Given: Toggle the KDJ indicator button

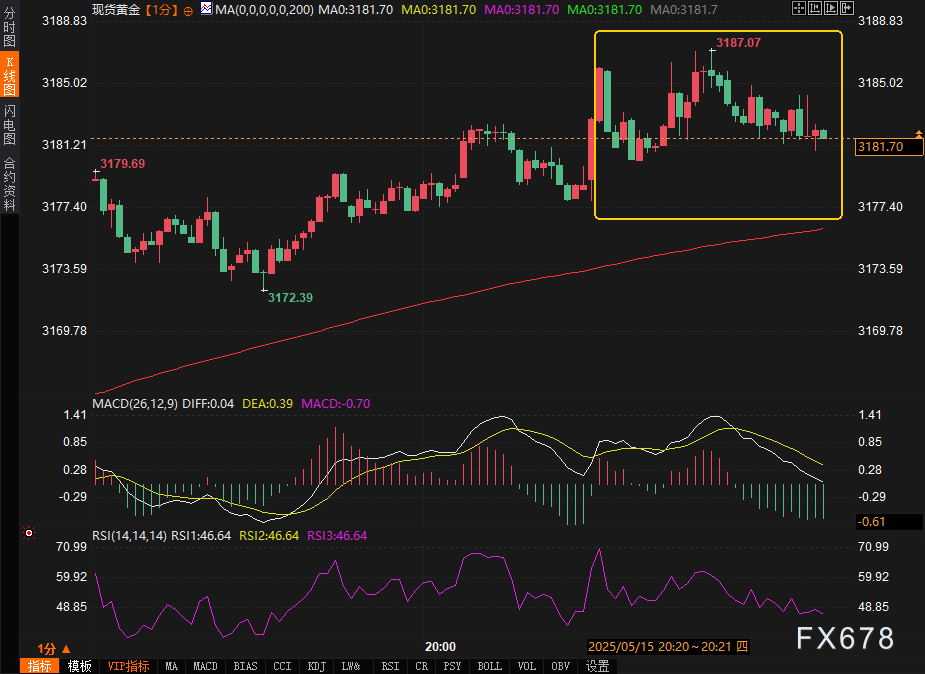Looking at the screenshot, I should (x=316, y=666).
